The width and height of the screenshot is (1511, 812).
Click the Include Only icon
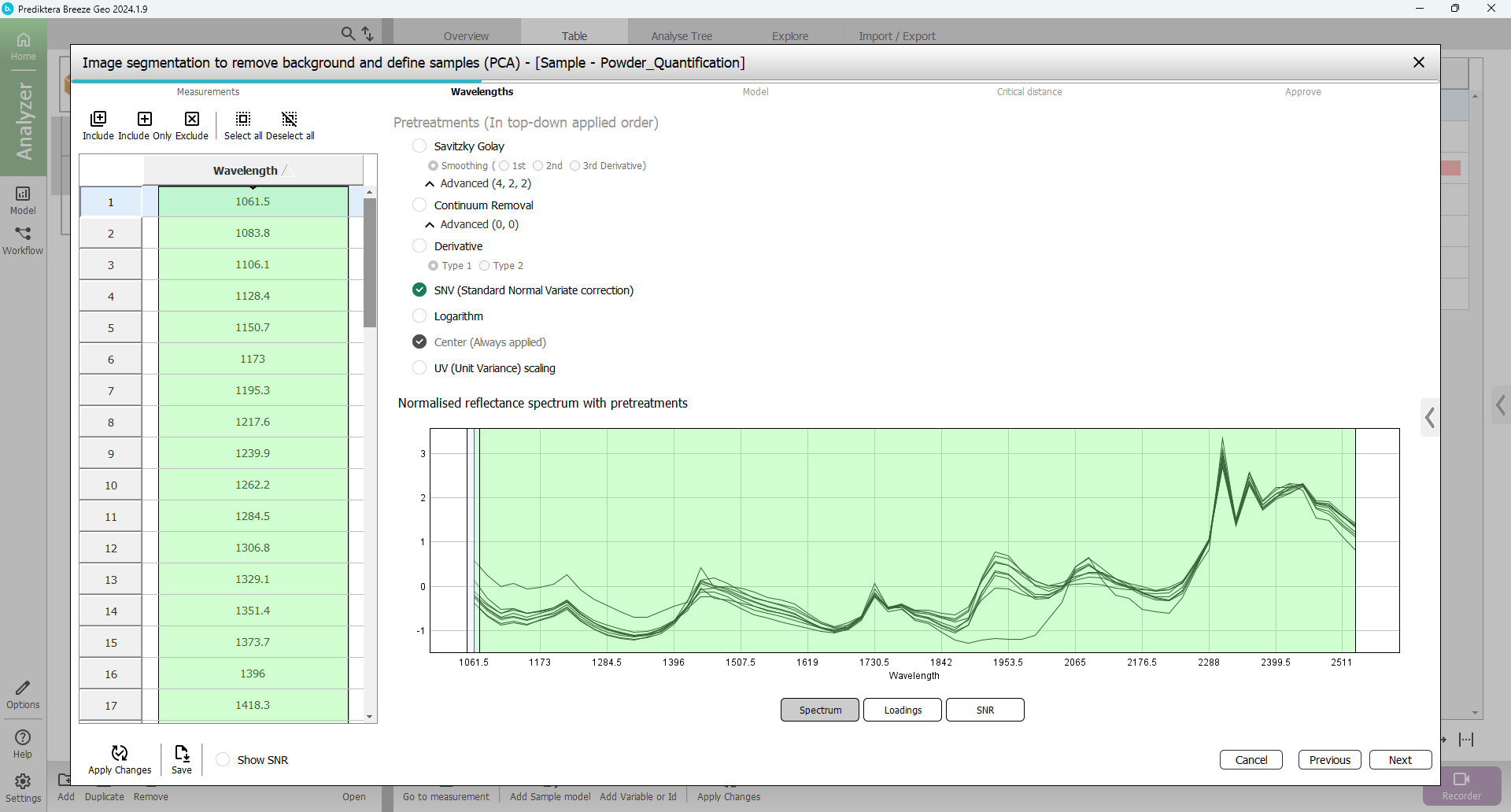tap(145, 120)
